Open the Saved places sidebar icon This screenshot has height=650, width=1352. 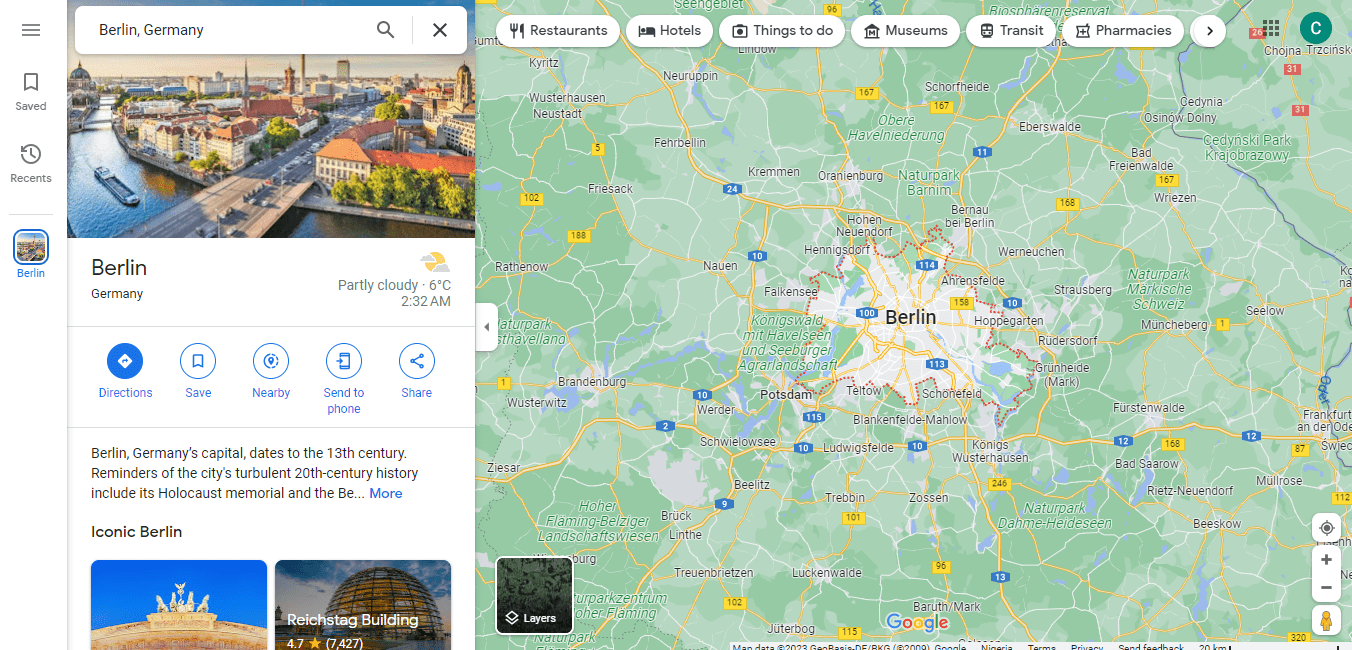30,90
